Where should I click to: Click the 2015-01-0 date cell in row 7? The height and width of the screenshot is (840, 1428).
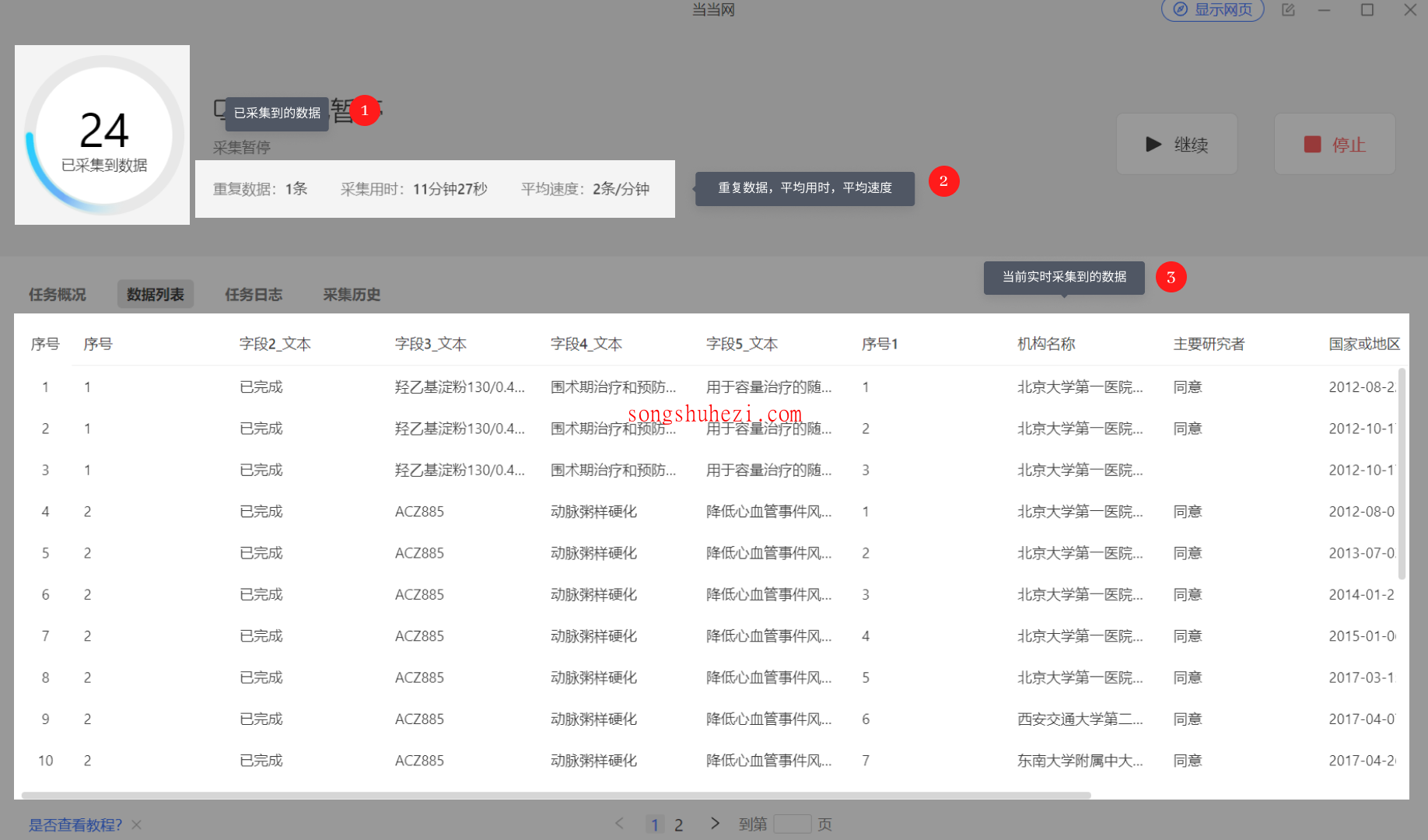tap(1362, 636)
